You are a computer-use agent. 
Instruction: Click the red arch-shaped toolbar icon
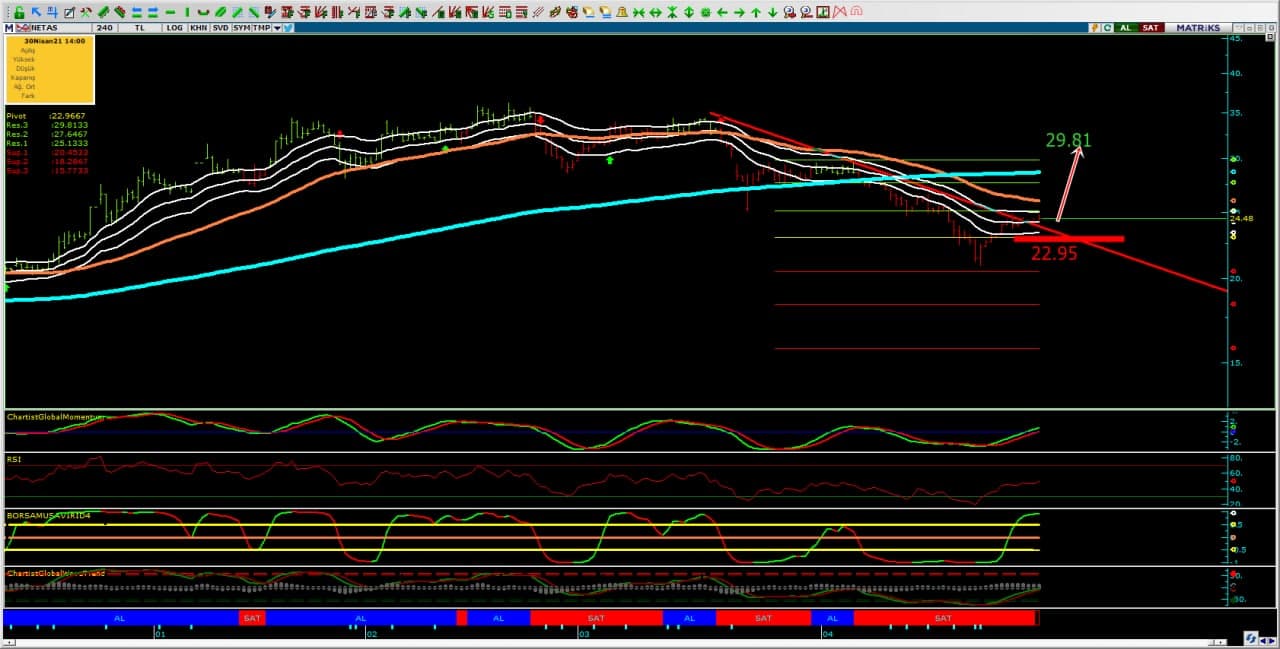856,12
